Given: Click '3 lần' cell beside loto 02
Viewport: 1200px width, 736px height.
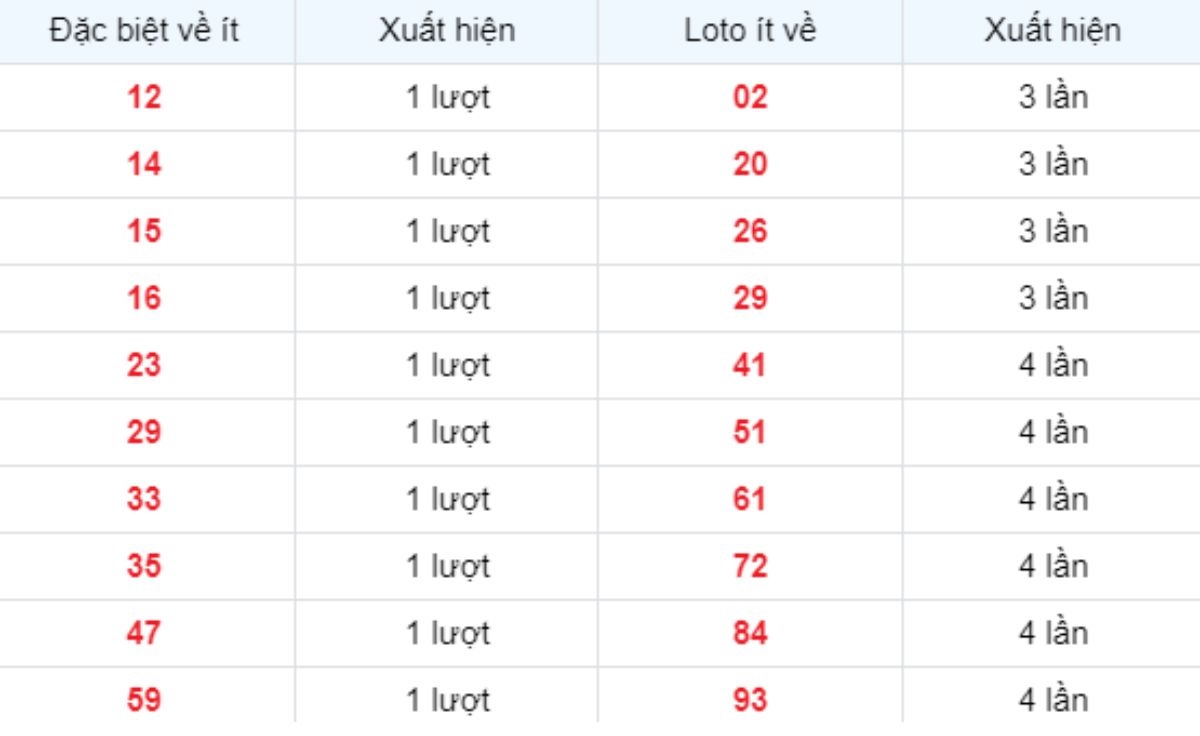Looking at the screenshot, I should pos(1053,98).
